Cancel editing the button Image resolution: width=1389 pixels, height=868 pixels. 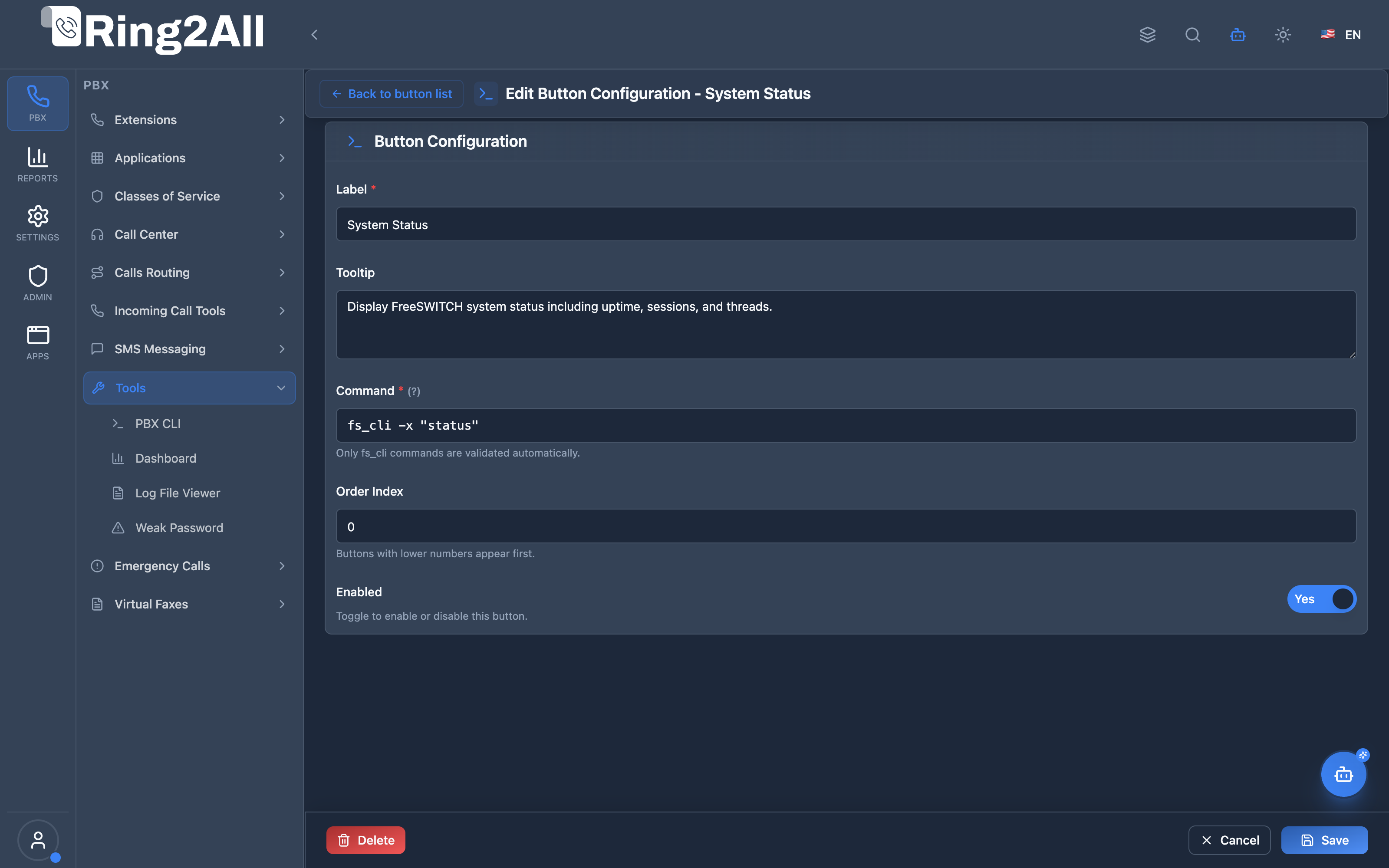1229,840
